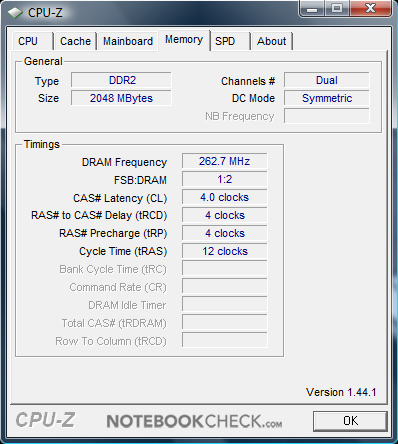Click the empty Row To Column field

tap(225, 341)
